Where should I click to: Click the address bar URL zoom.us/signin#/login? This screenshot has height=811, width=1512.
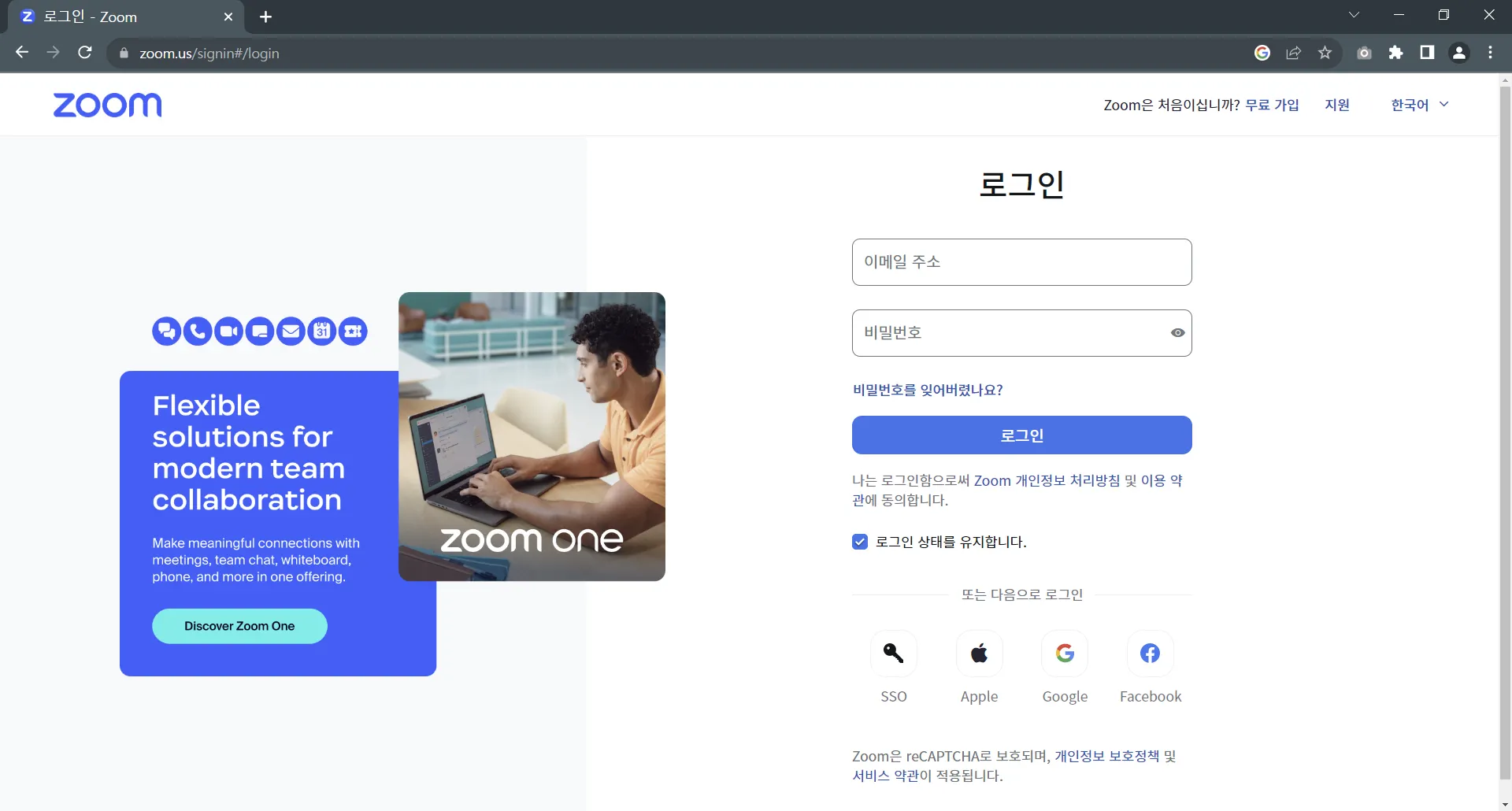pyautogui.click(x=209, y=54)
